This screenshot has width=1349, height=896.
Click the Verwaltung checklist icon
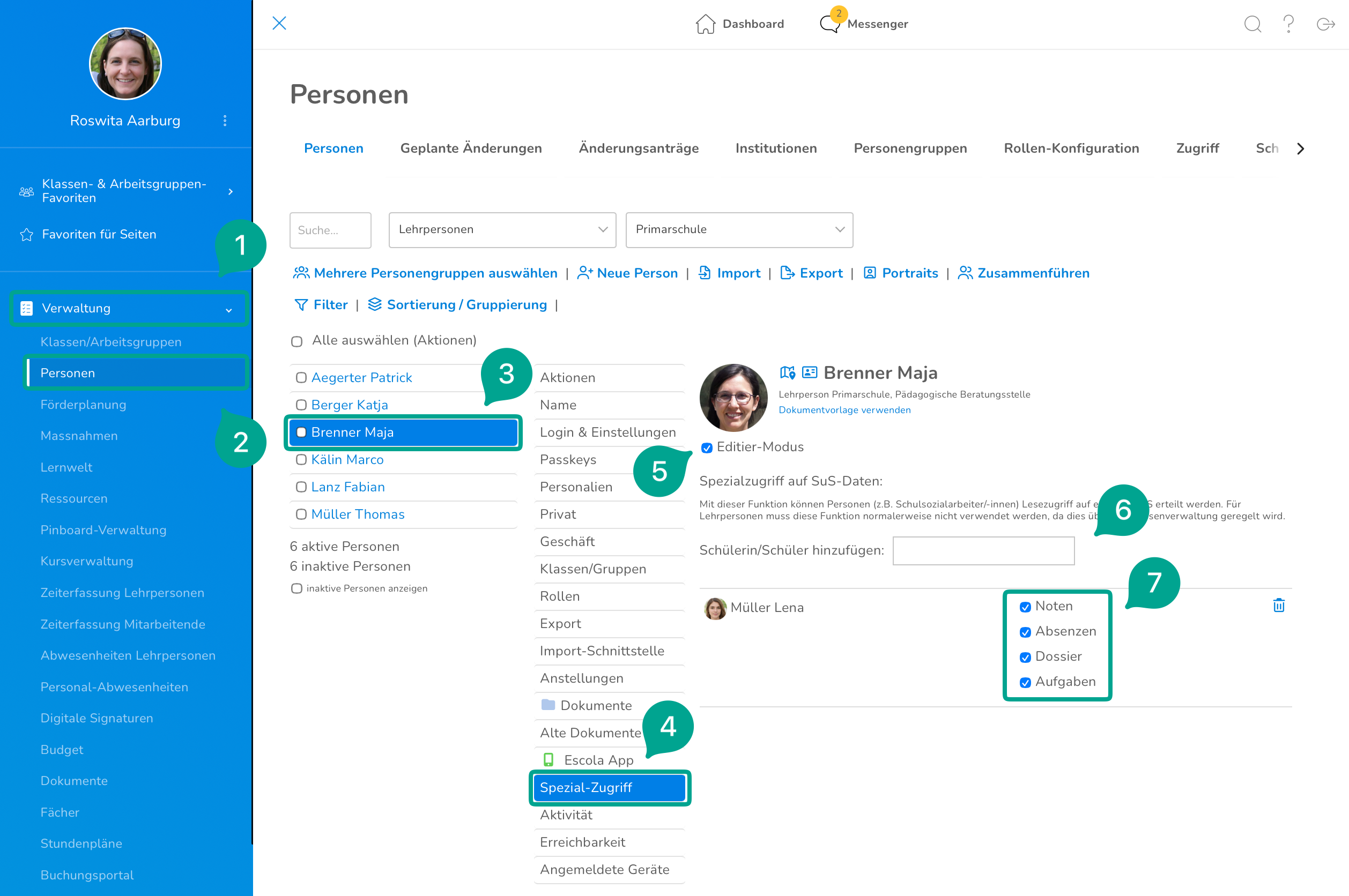[26, 309]
